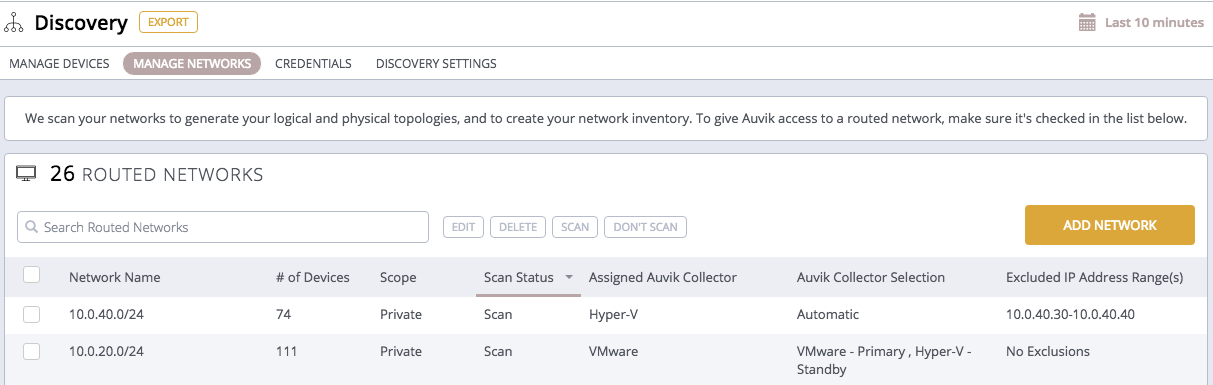Sort by the Scan Status column header
The width and height of the screenshot is (1213, 385).
click(518, 277)
